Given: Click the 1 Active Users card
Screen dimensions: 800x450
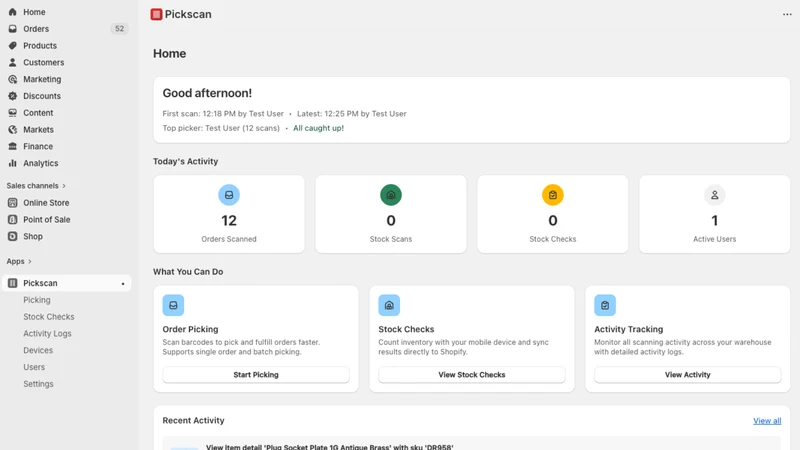Looking at the screenshot, I should coord(714,214).
